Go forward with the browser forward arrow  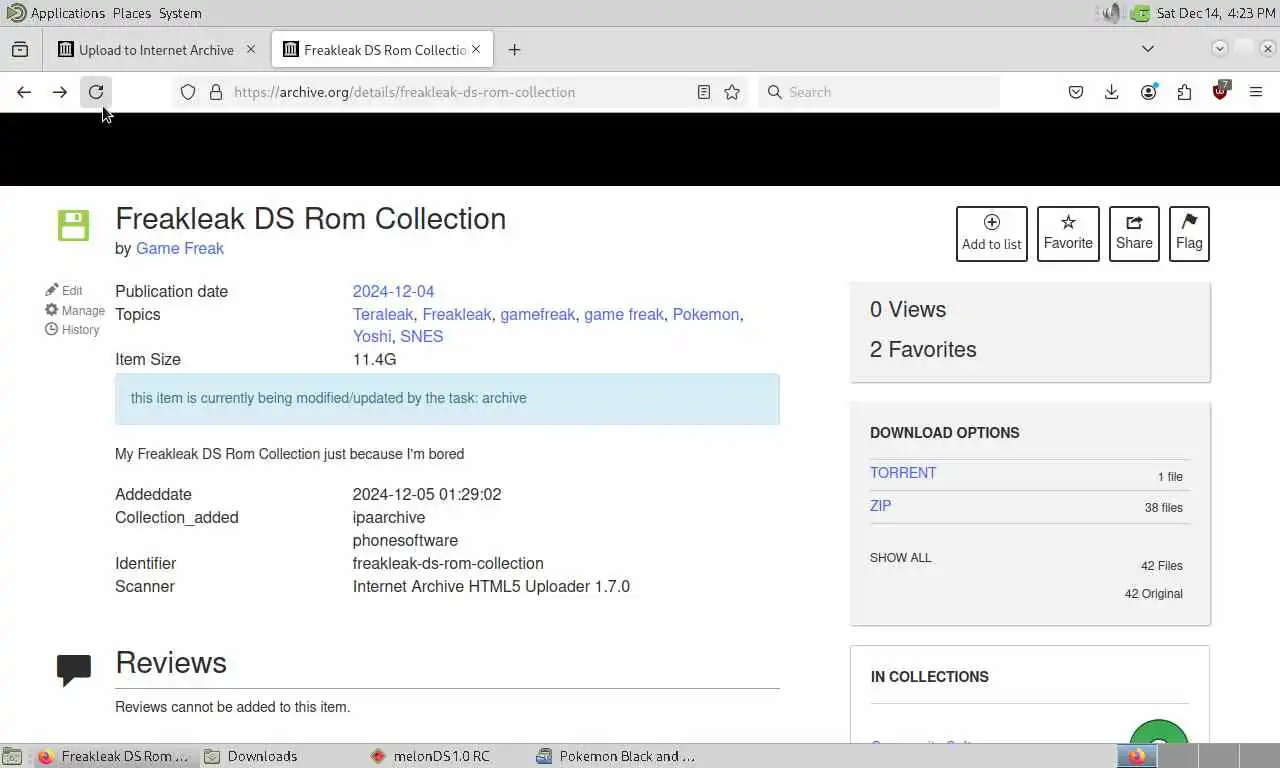click(60, 92)
